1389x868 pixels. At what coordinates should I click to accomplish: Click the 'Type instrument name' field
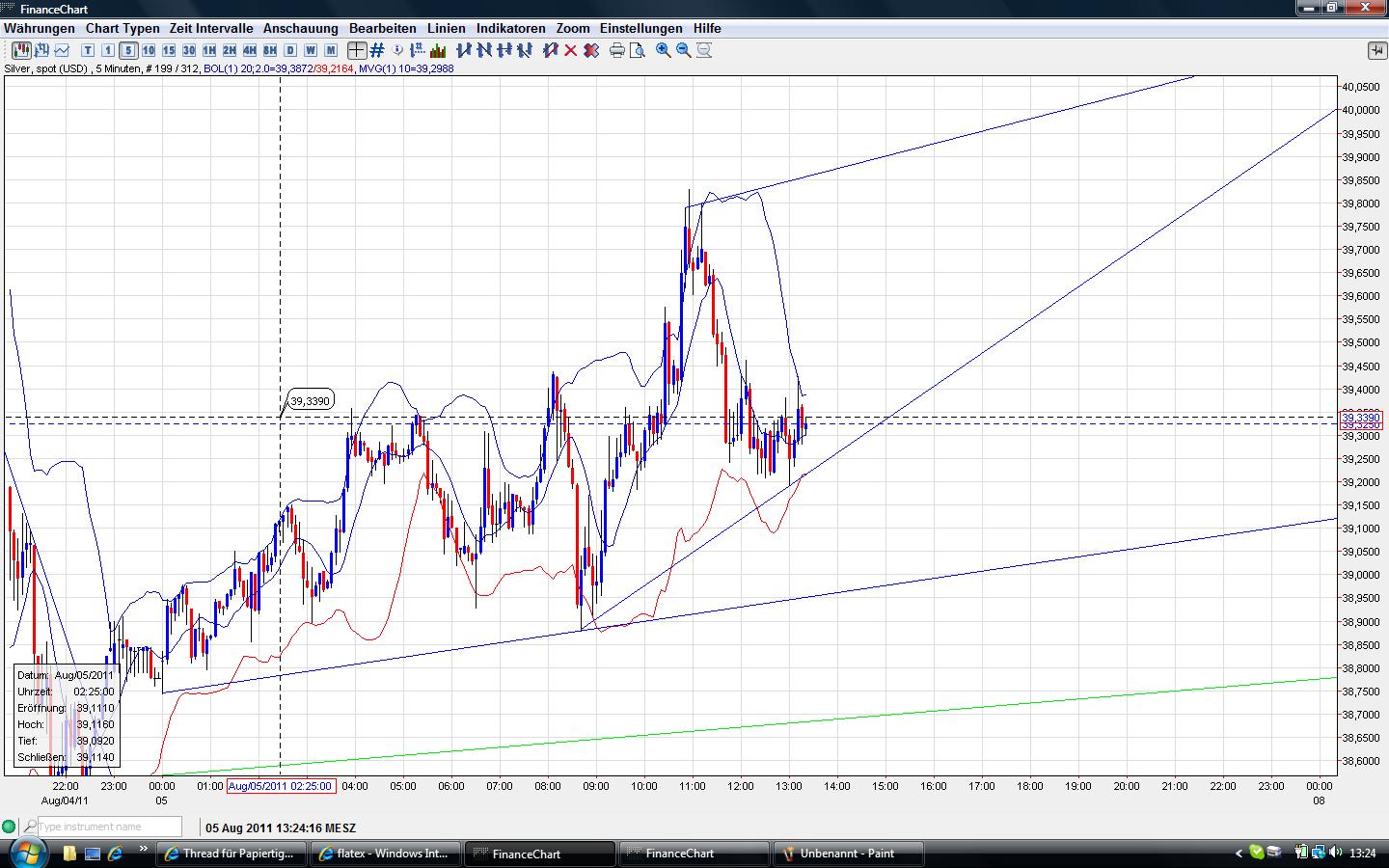(109, 827)
